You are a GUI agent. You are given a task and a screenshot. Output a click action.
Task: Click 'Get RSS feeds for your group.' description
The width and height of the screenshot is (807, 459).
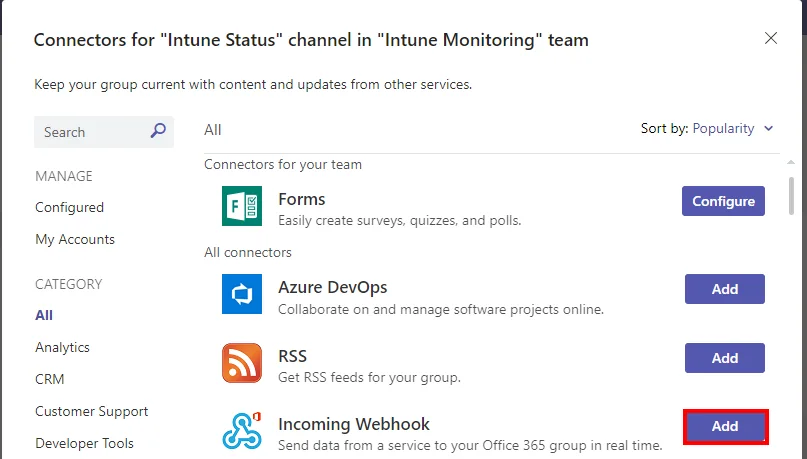pos(369,377)
